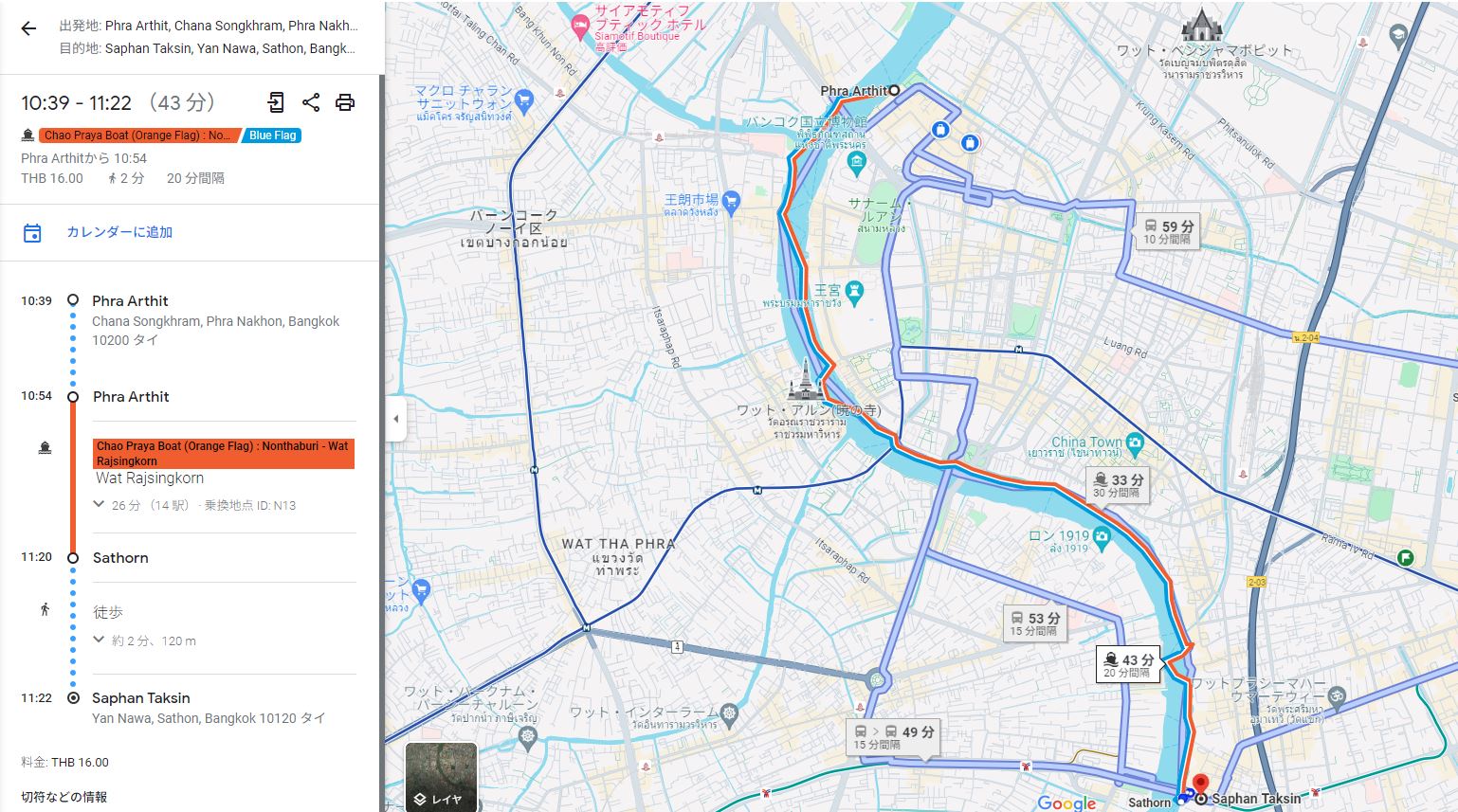The image size is (1458, 812).
Task: Send directions to phone icon
Action: [276, 102]
